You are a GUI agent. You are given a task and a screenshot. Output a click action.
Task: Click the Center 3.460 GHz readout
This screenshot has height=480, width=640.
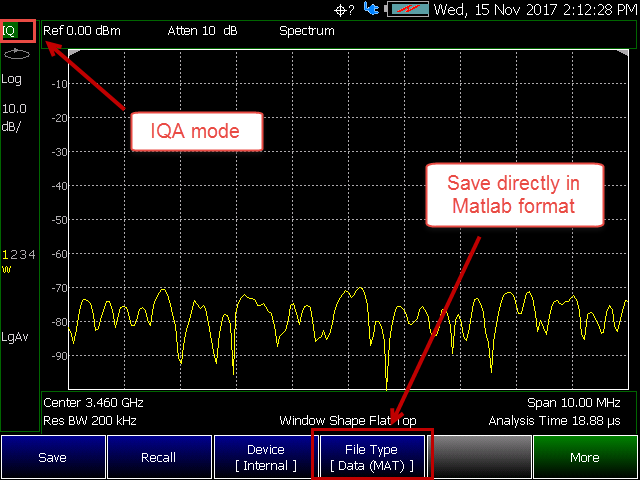coord(93,403)
